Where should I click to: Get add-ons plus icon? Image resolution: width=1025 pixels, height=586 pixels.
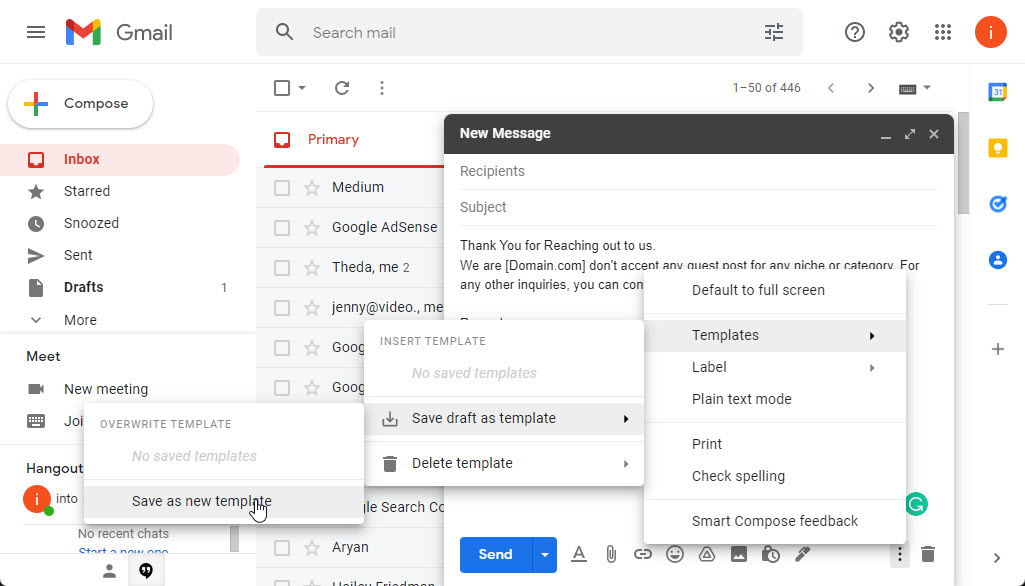pyautogui.click(x=998, y=349)
